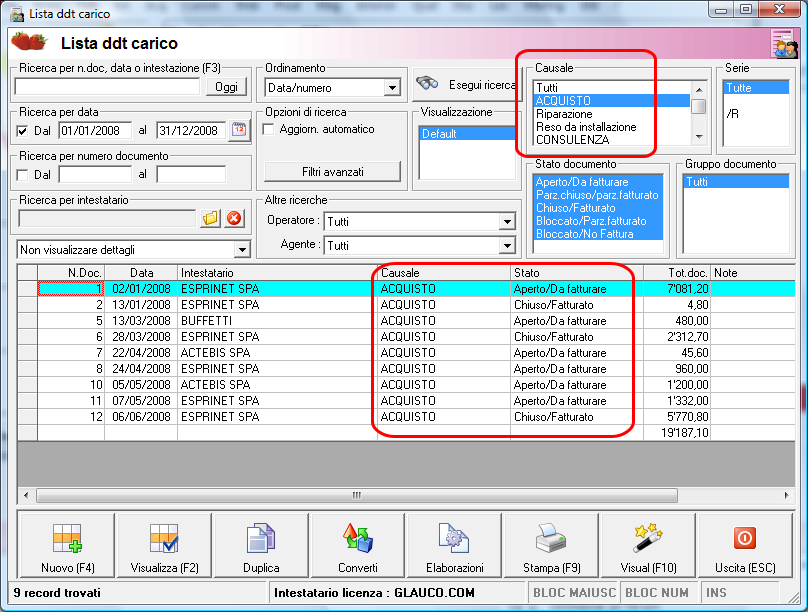This screenshot has width=808, height=612.
Task: Toggle the Dal date range checkbox
Action: [x=22, y=131]
